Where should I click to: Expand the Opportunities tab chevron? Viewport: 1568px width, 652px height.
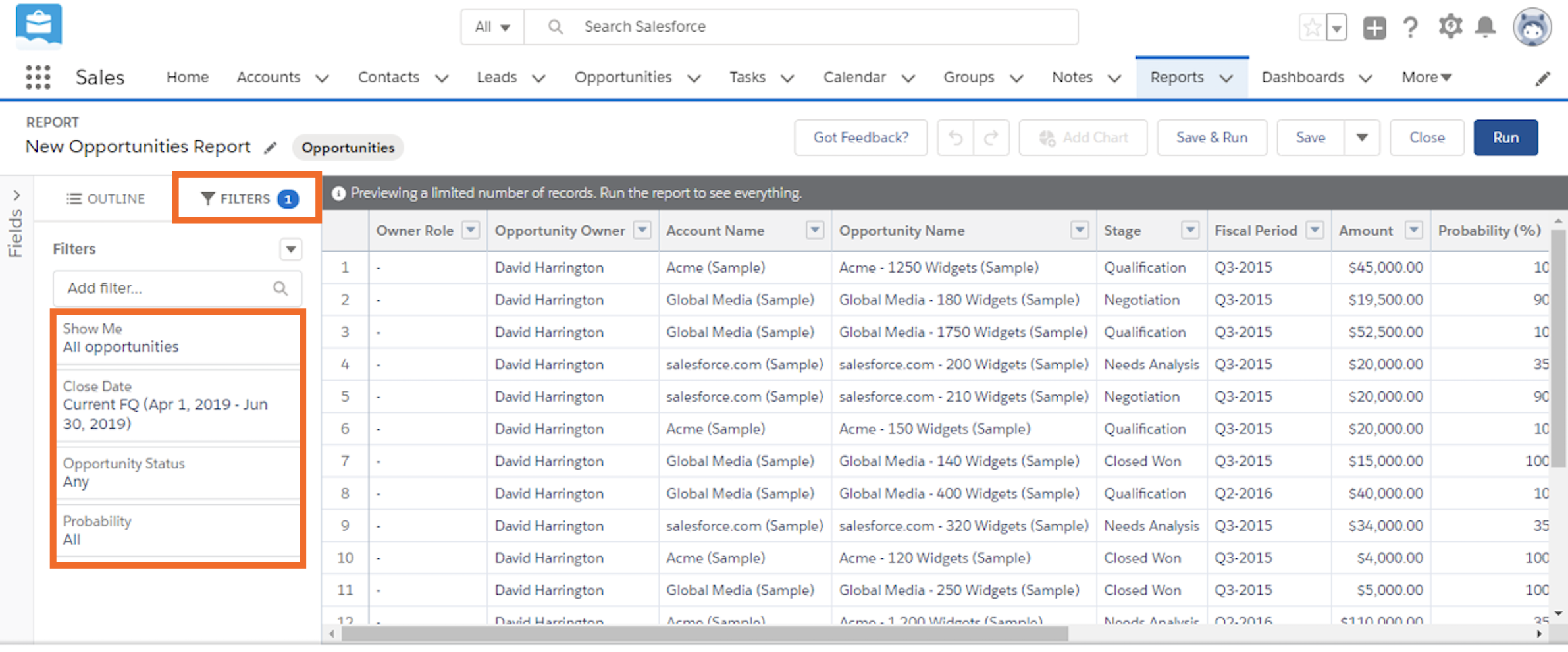pos(694,78)
